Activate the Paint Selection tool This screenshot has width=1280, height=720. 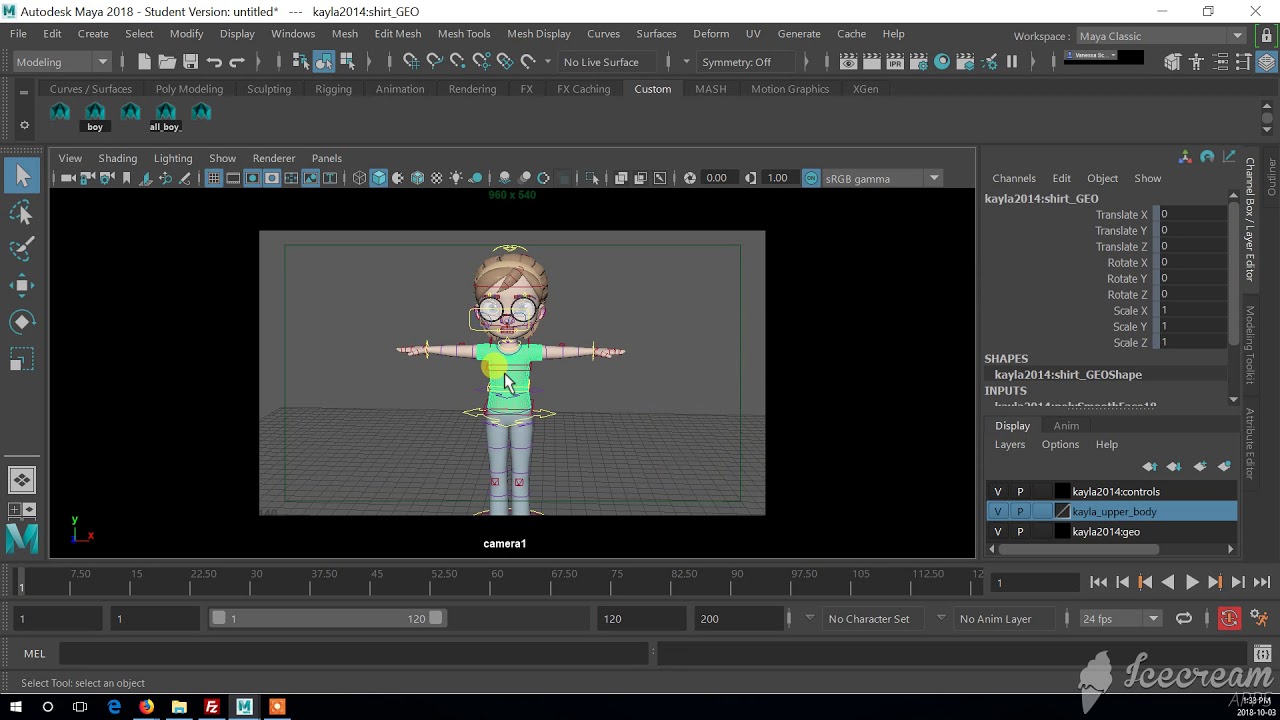pos(22,248)
